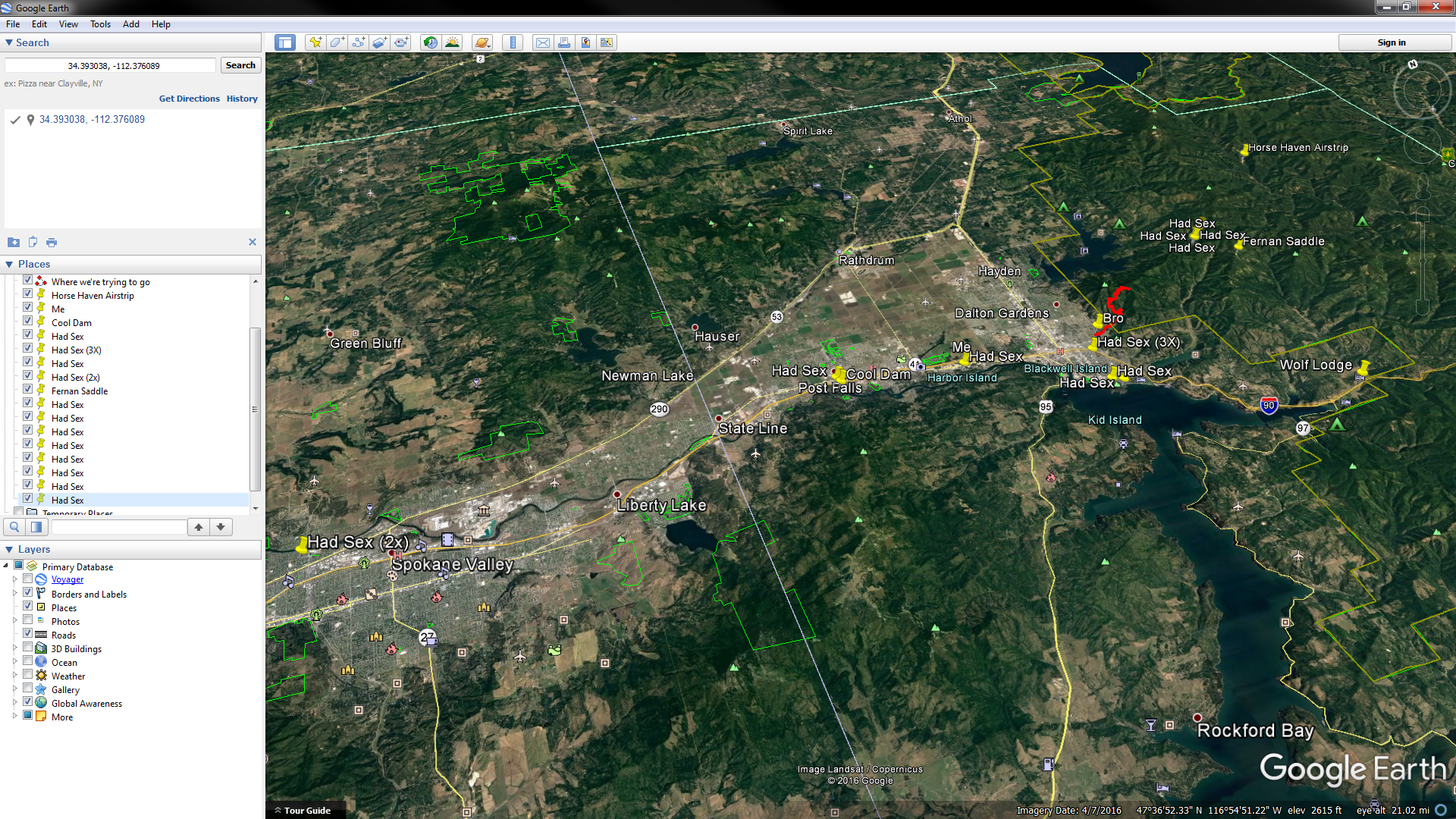Expand the 3D Buildings layer node
The width and height of the screenshot is (1456, 819).
point(14,647)
